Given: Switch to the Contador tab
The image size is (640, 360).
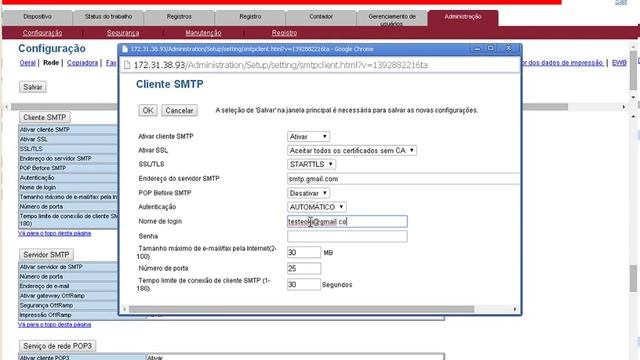Looking at the screenshot, I should point(321,17).
